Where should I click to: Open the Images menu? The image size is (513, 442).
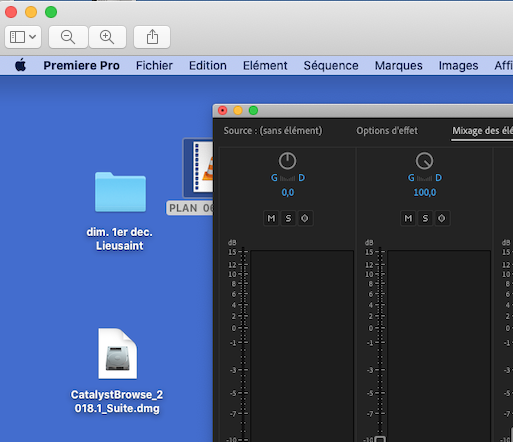click(x=458, y=65)
